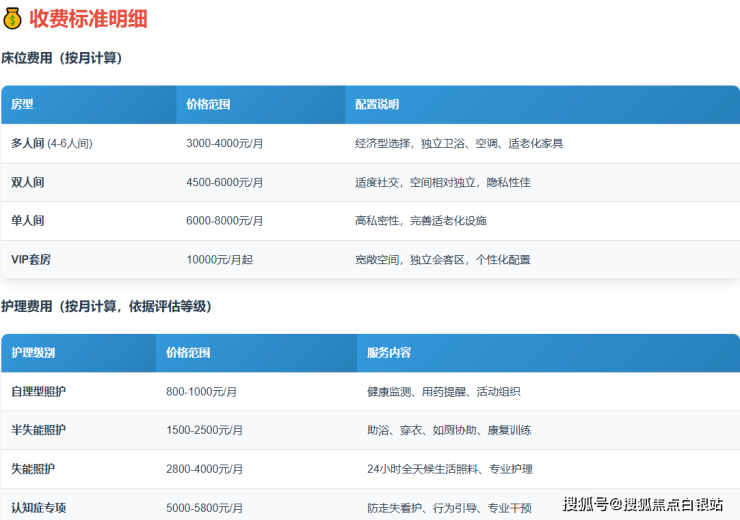Click the 认知症专项 row label
The width and height of the screenshot is (740, 520).
[x=39, y=507]
